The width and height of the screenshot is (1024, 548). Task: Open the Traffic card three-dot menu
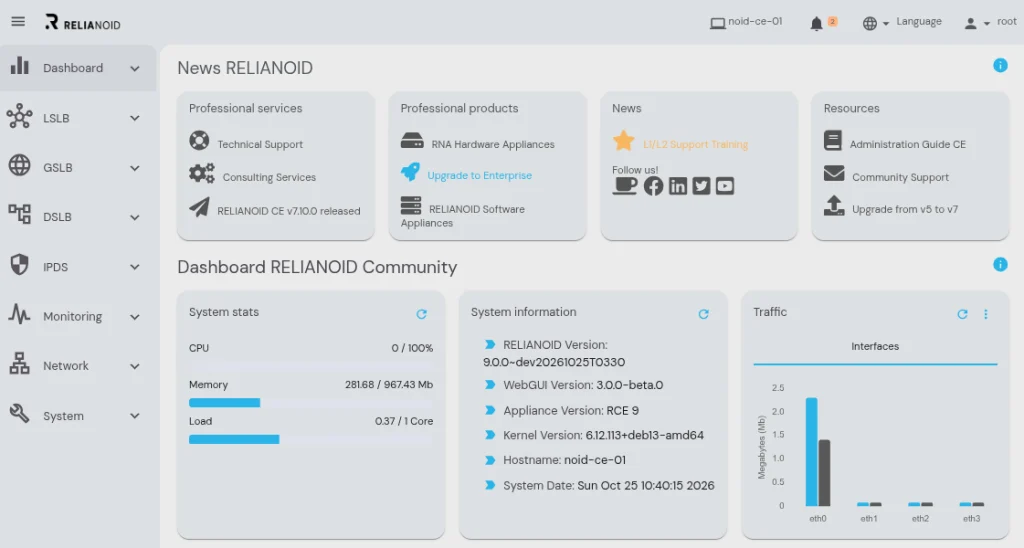(985, 314)
